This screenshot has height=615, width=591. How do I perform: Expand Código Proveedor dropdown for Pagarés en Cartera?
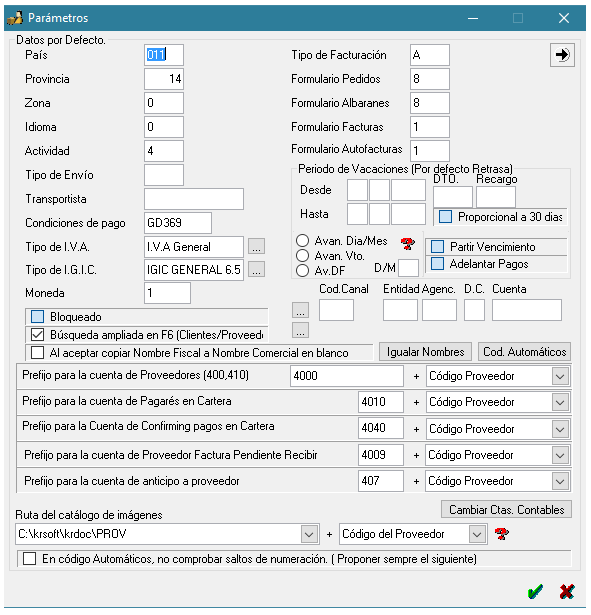tap(560, 402)
